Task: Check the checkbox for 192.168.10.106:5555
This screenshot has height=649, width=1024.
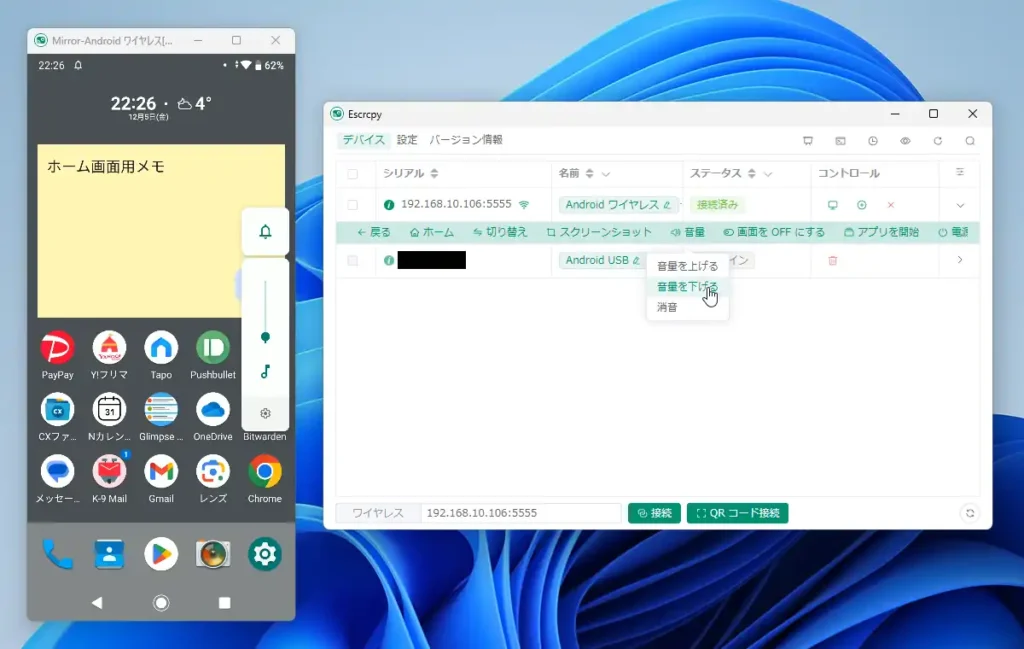Action: (x=354, y=204)
